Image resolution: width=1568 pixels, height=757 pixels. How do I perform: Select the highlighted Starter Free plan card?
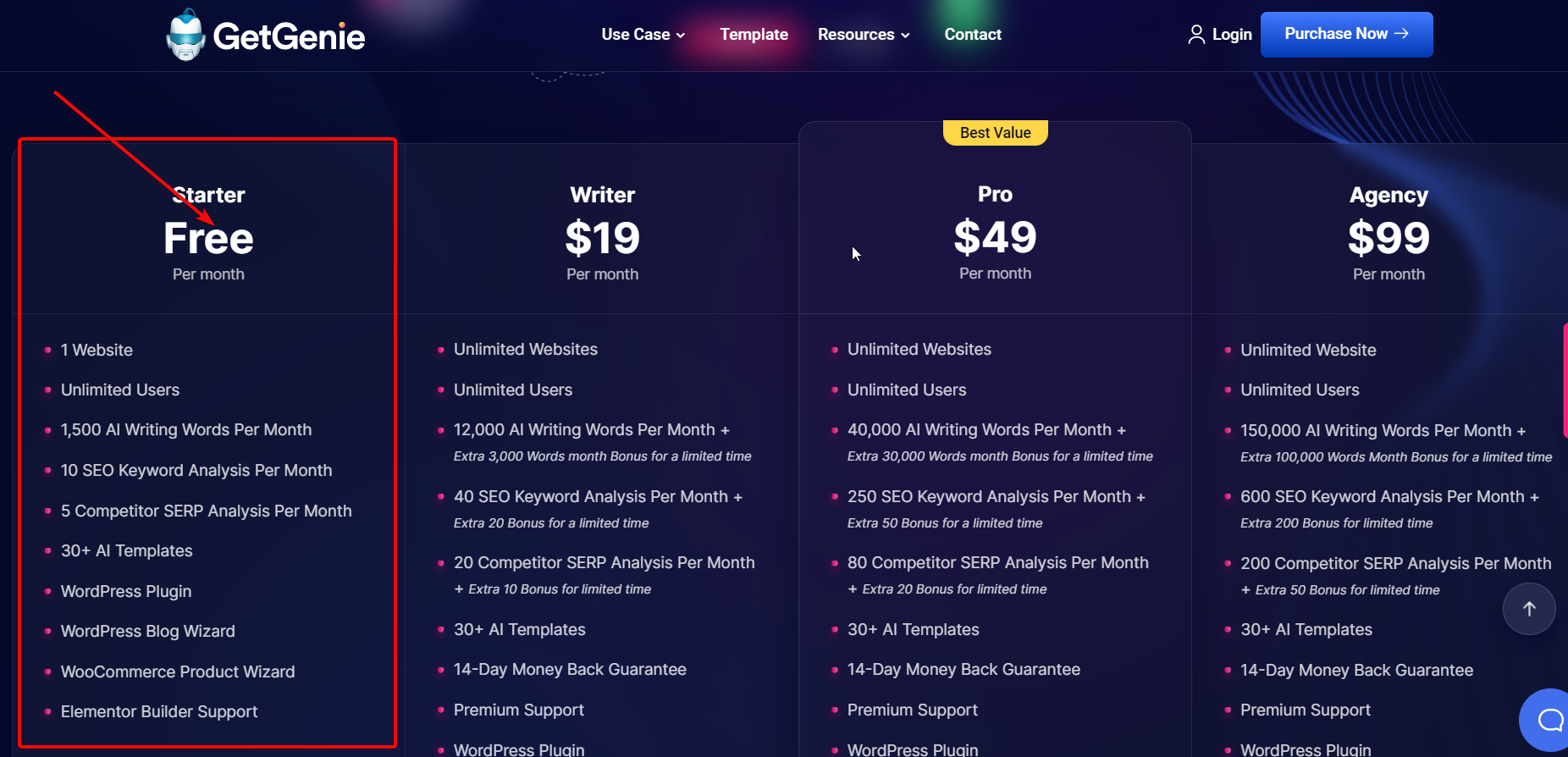click(207, 237)
